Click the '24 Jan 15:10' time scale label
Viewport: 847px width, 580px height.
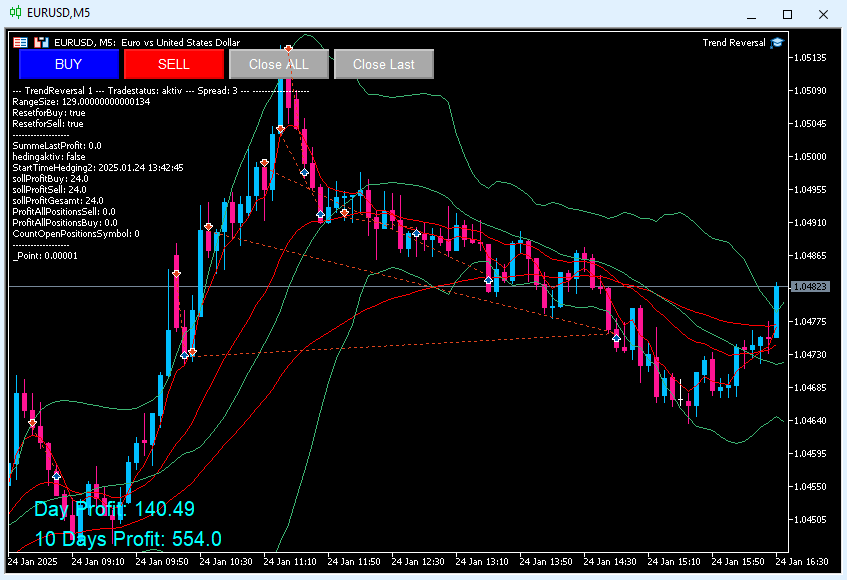(x=674, y=562)
